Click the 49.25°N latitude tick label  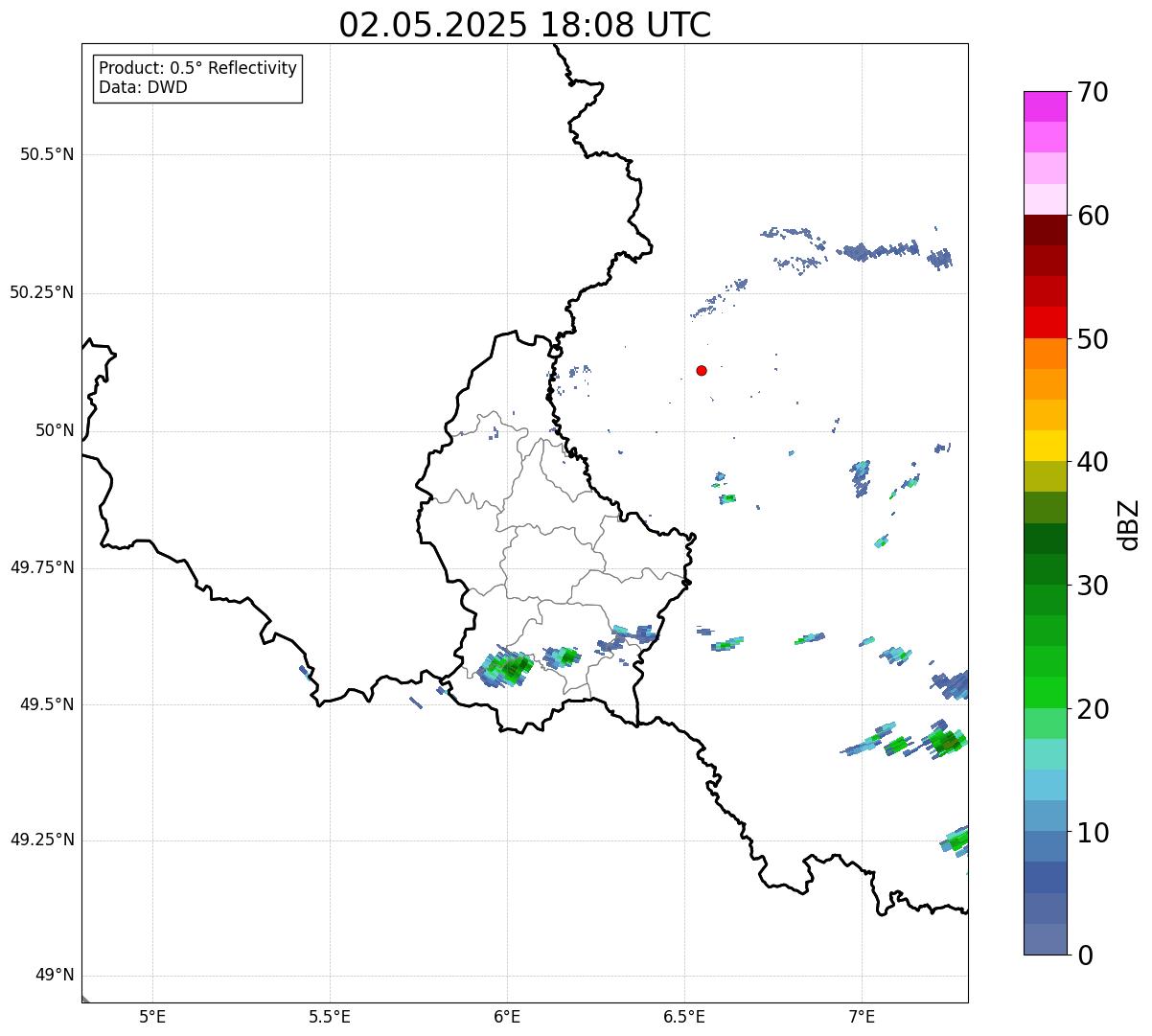tap(42, 840)
